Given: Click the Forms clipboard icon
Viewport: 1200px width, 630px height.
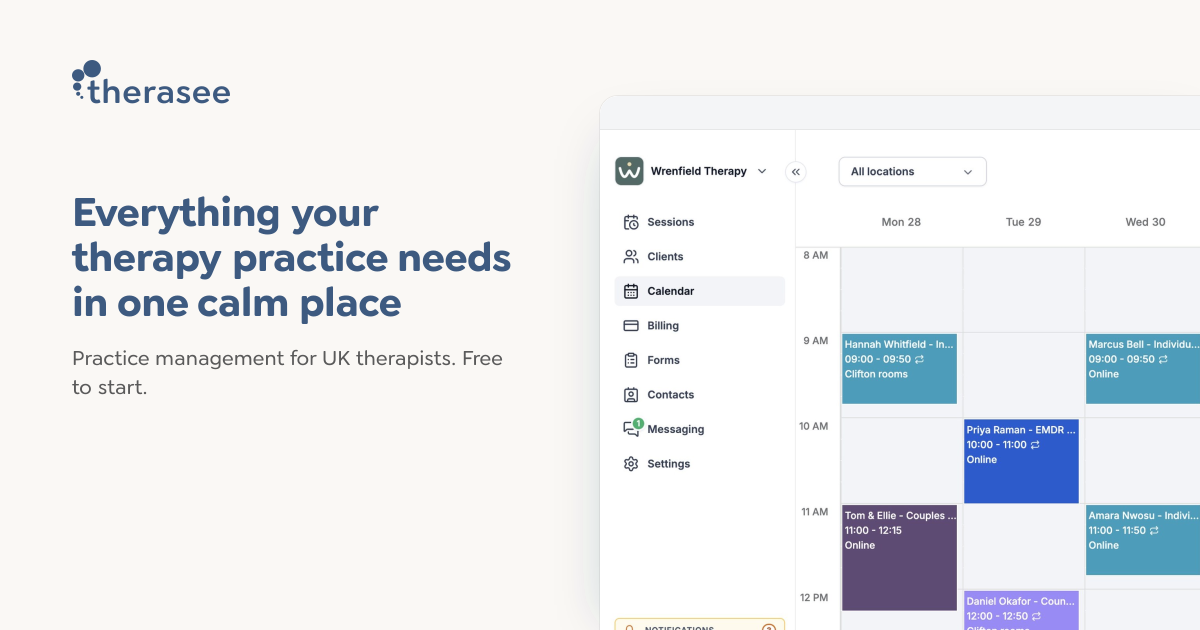Looking at the screenshot, I should coord(631,360).
